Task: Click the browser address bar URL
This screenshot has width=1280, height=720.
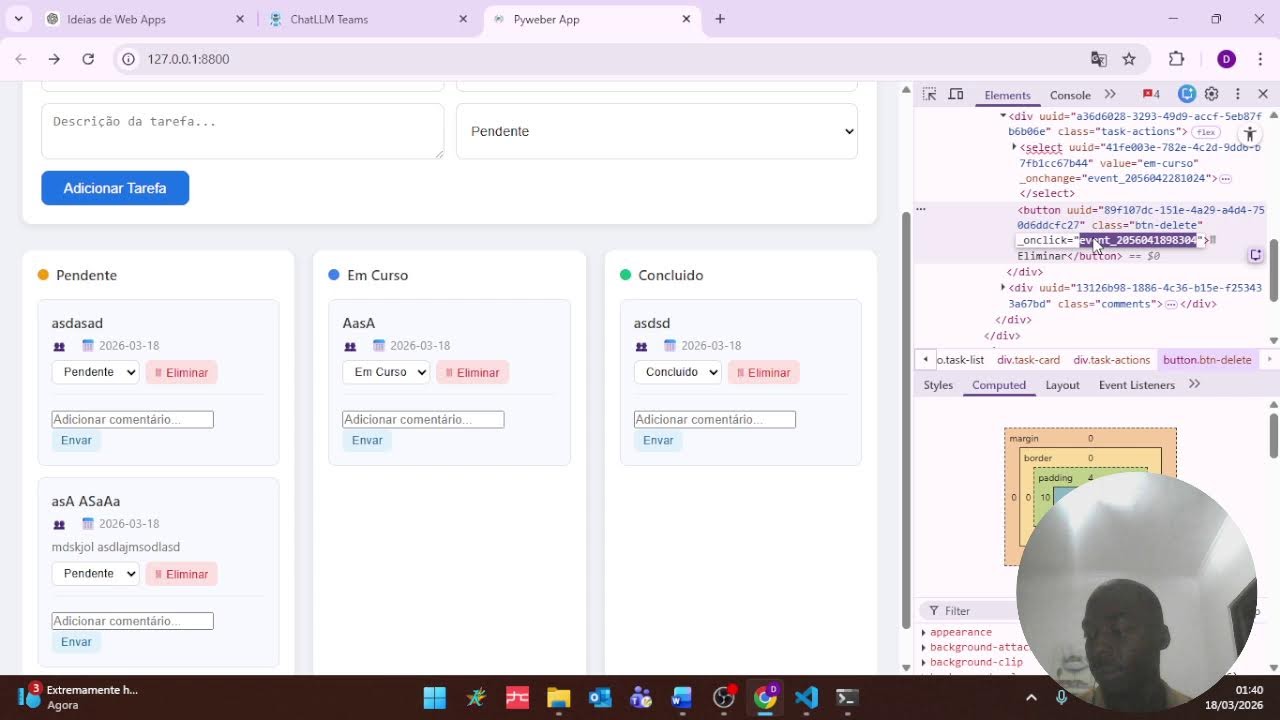Action: (188, 59)
